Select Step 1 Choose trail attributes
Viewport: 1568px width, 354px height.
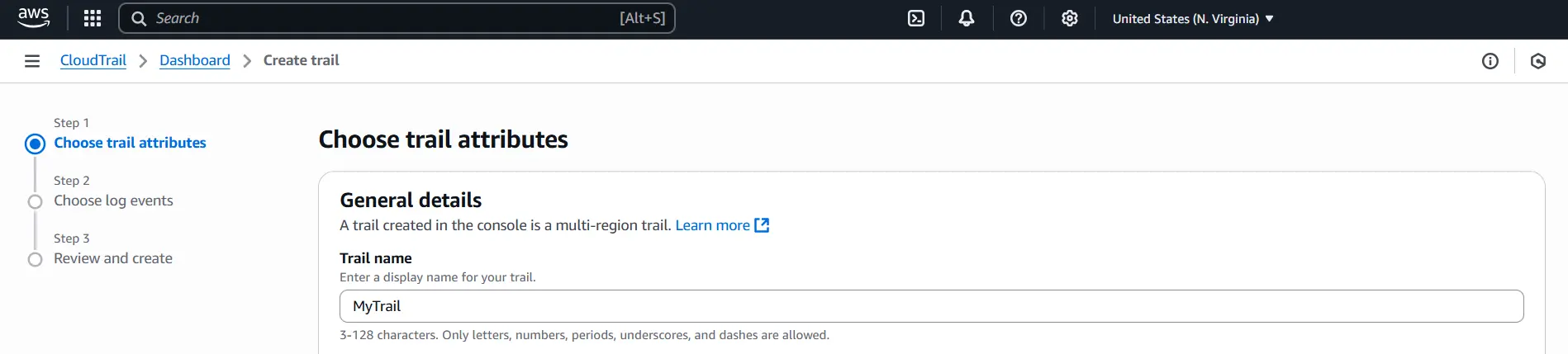[130, 143]
